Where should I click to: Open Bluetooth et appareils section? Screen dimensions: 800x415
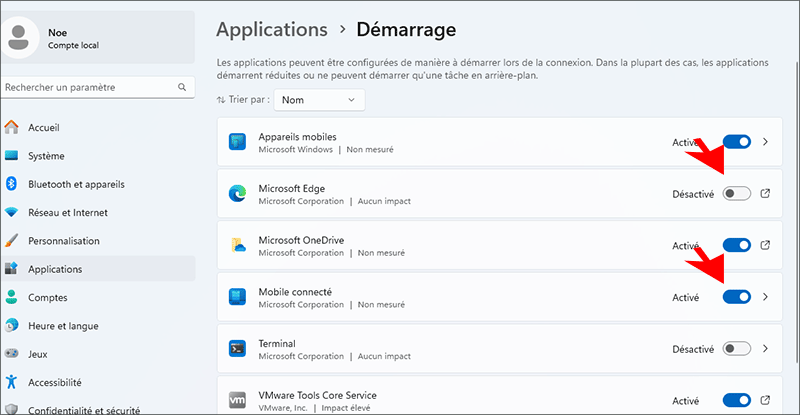pos(98,184)
